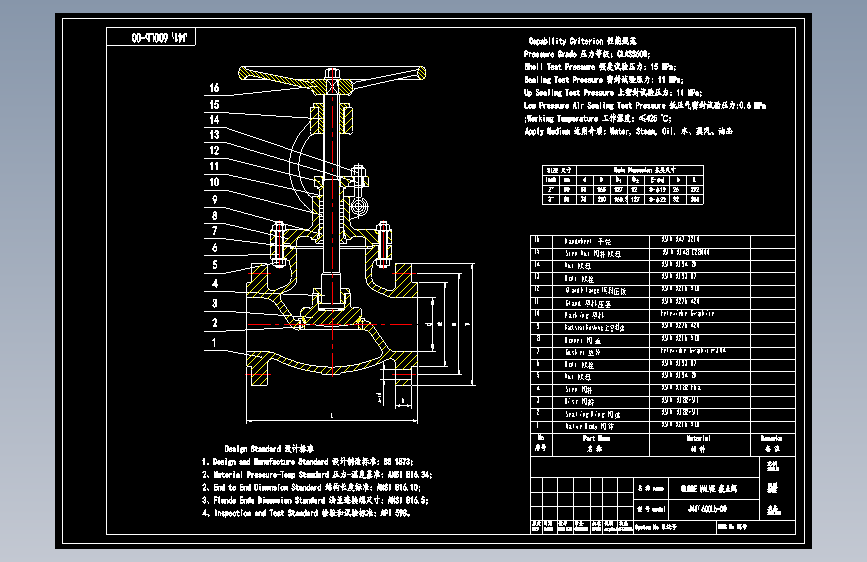
Task: Click the 'Material Pressure-Temp Standard' ANSI B16.34 line
Action: [x=317, y=475]
